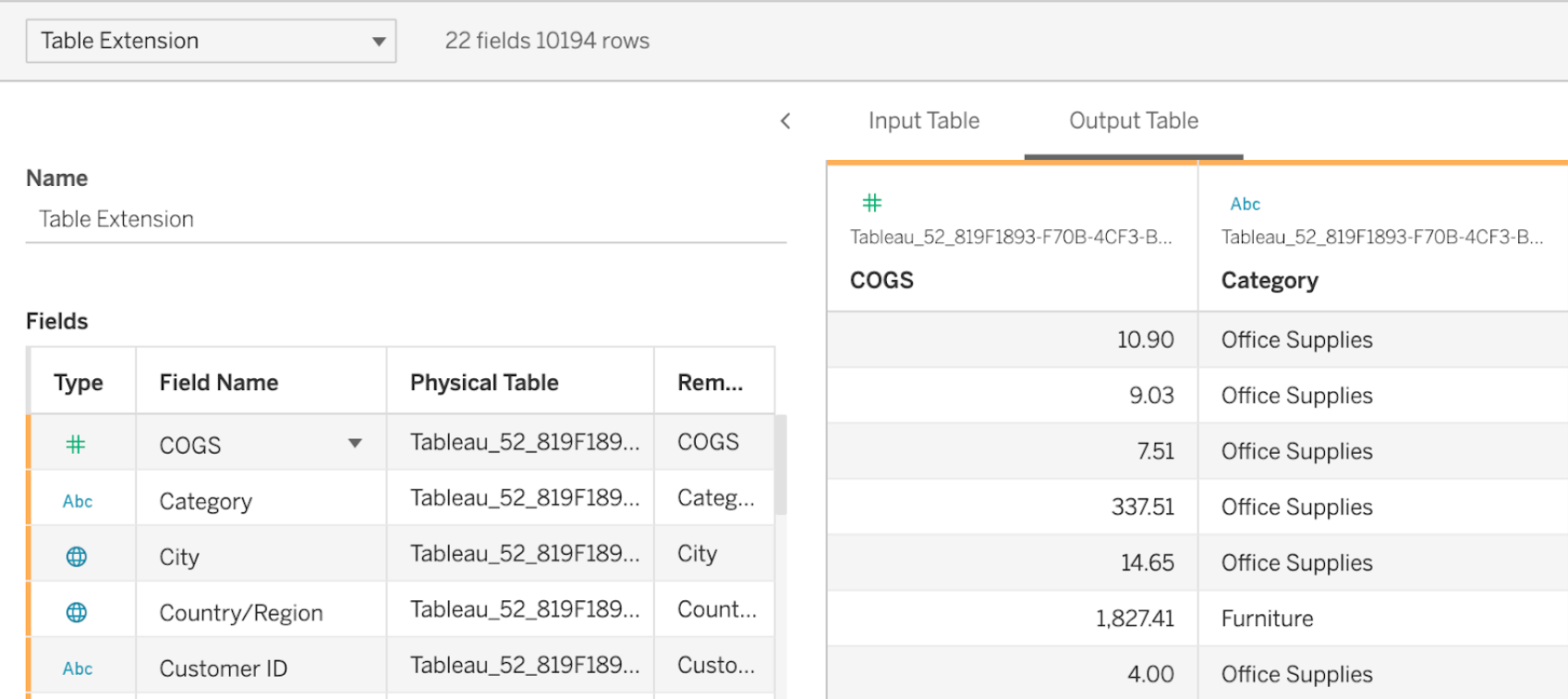
Task: Click the 4.00 COGS value cell
Action: click(1013, 674)
